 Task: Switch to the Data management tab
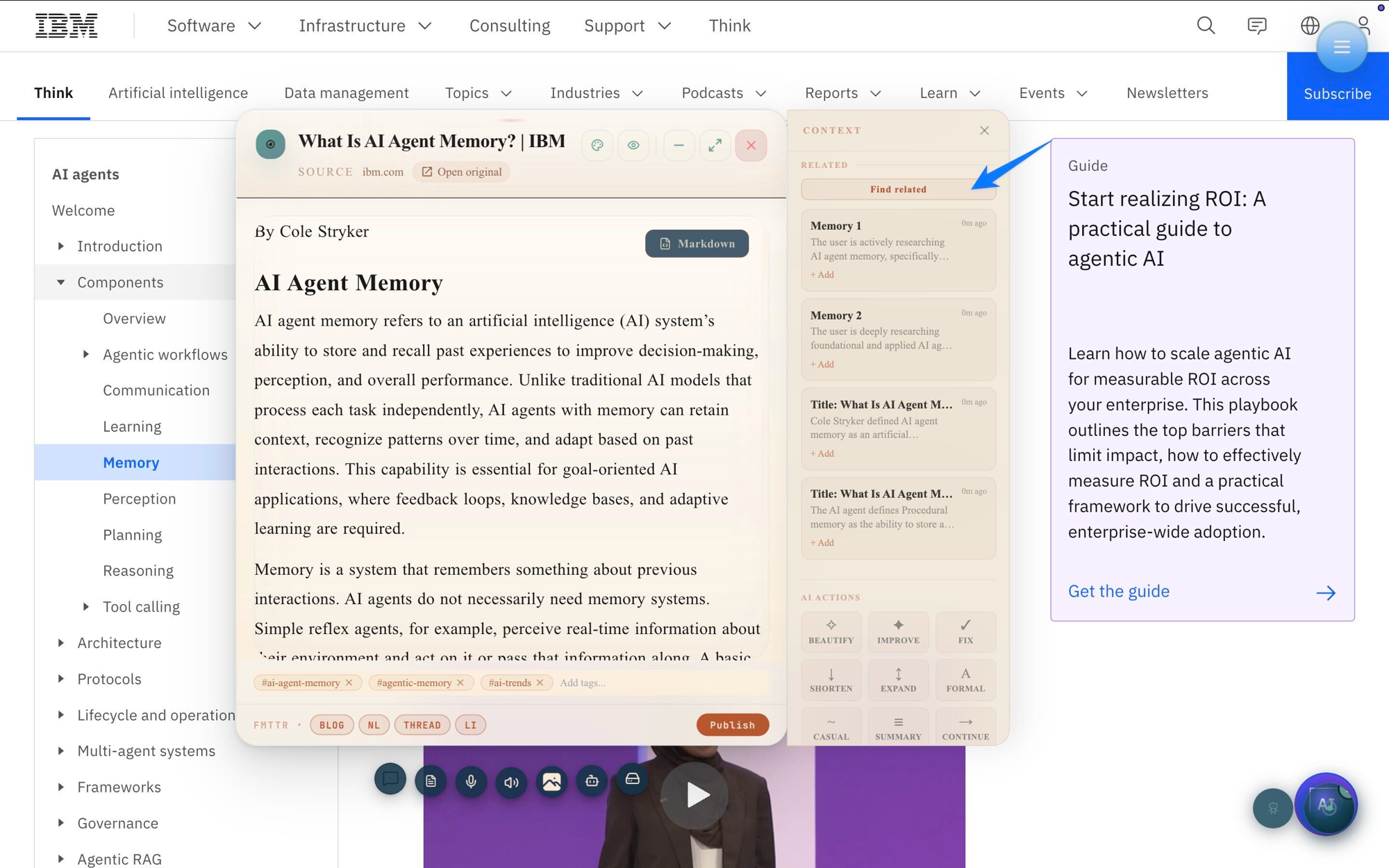[x=346, y=93]
